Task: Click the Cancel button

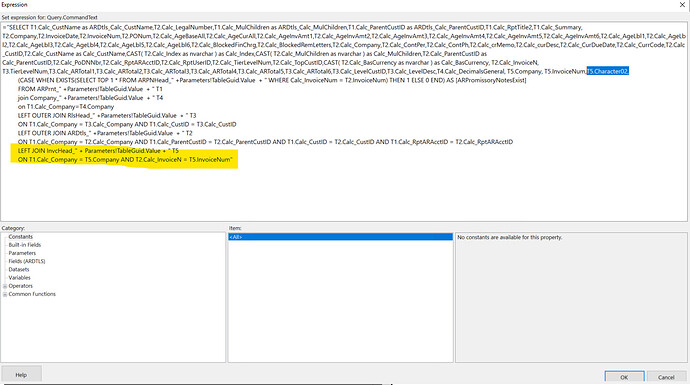Action: pos(666,377)
